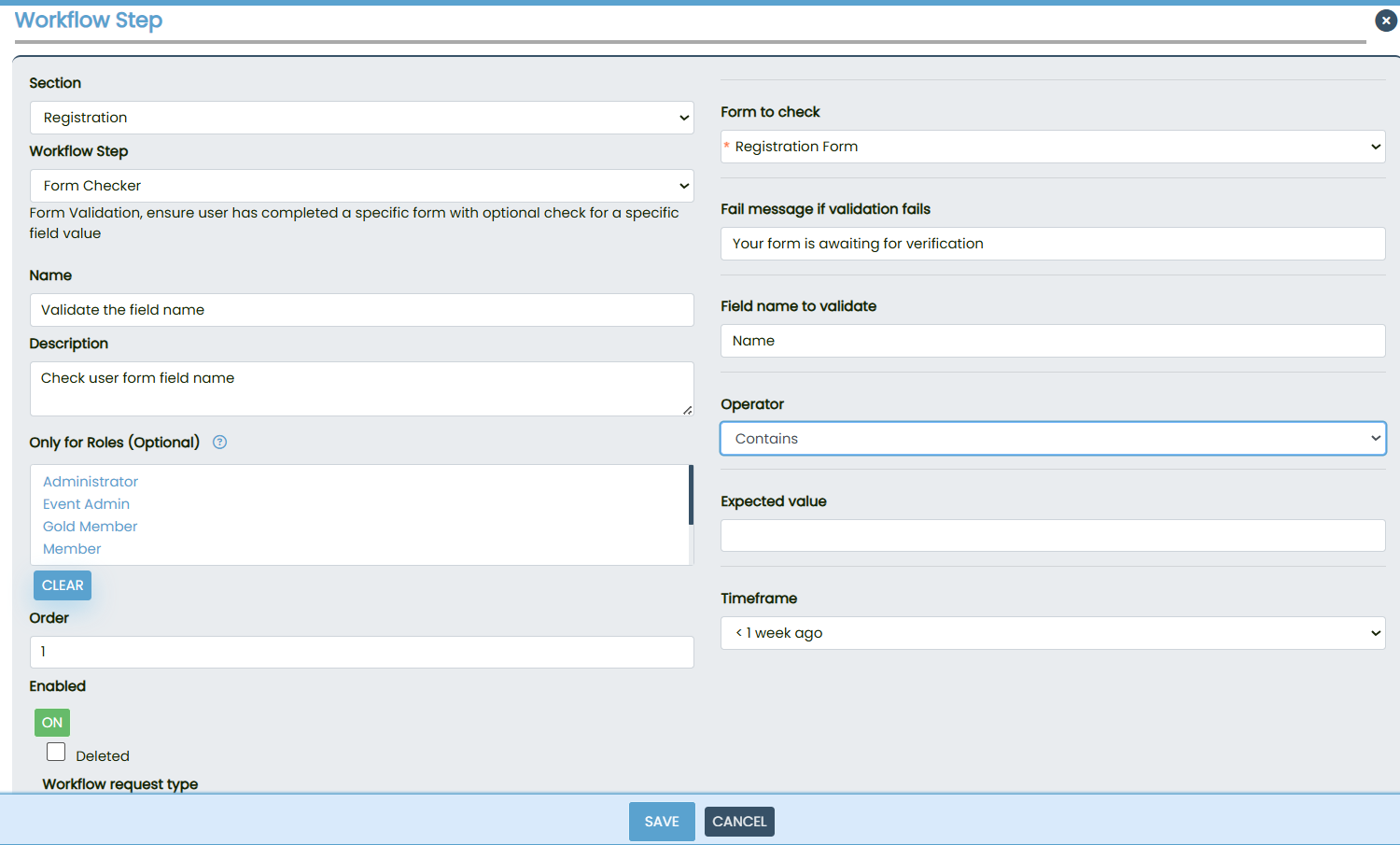Open the Section dropdown showing Registration
The image size is (1400, 845).
(x=361, y=118)
